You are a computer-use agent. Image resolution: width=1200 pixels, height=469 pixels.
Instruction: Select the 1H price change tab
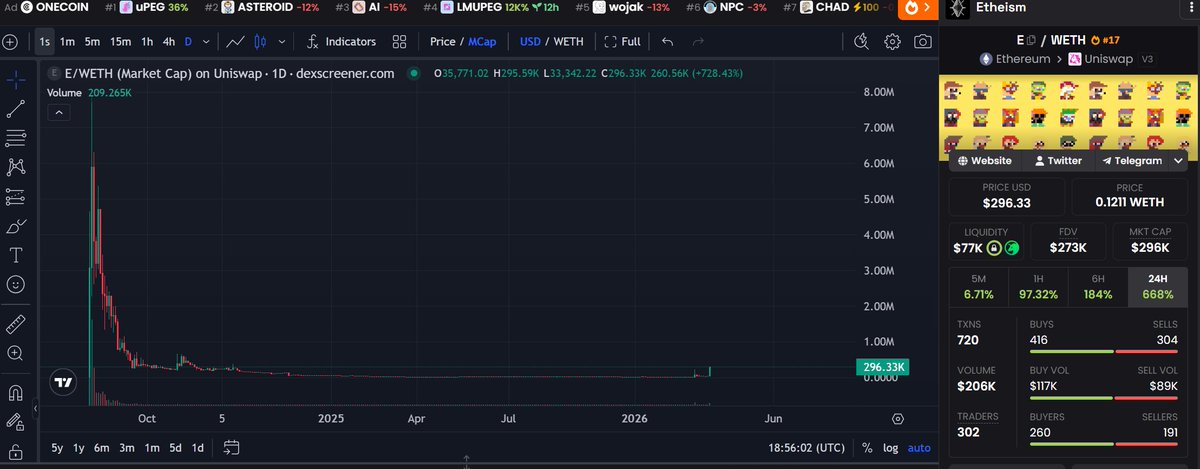coord(1038,287)
